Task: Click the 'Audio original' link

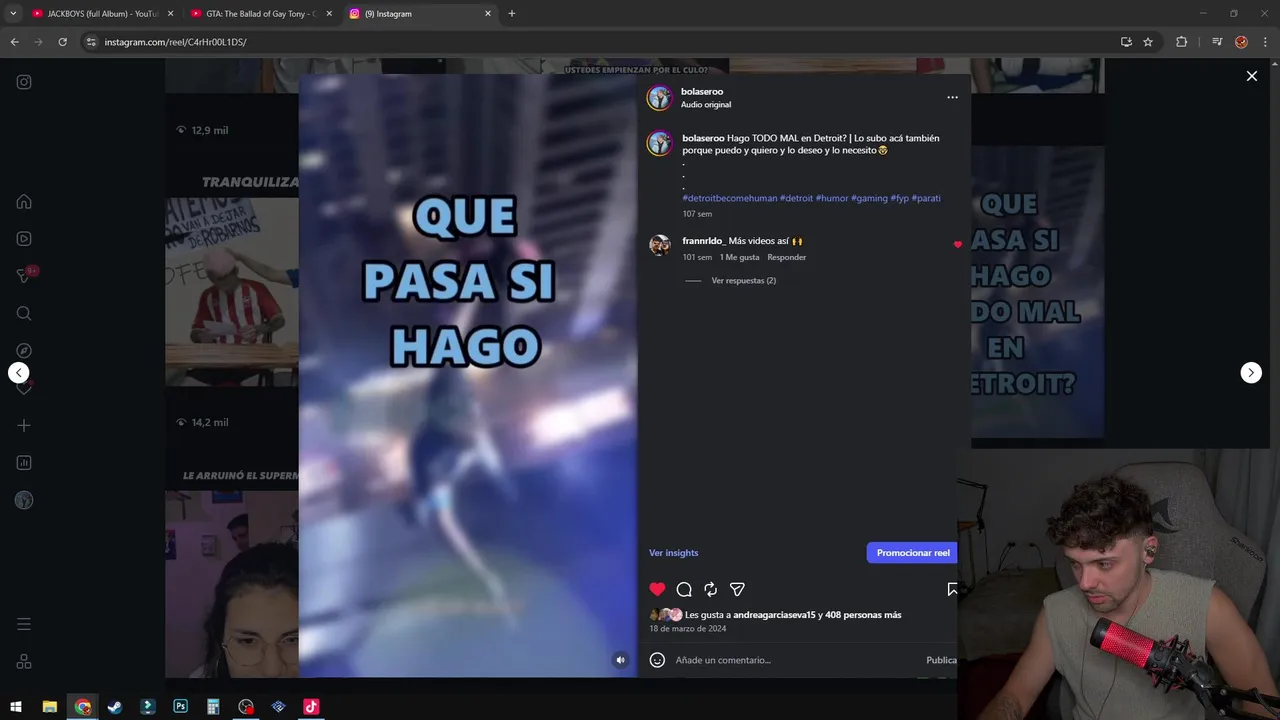Action: [x=706, y=105]
